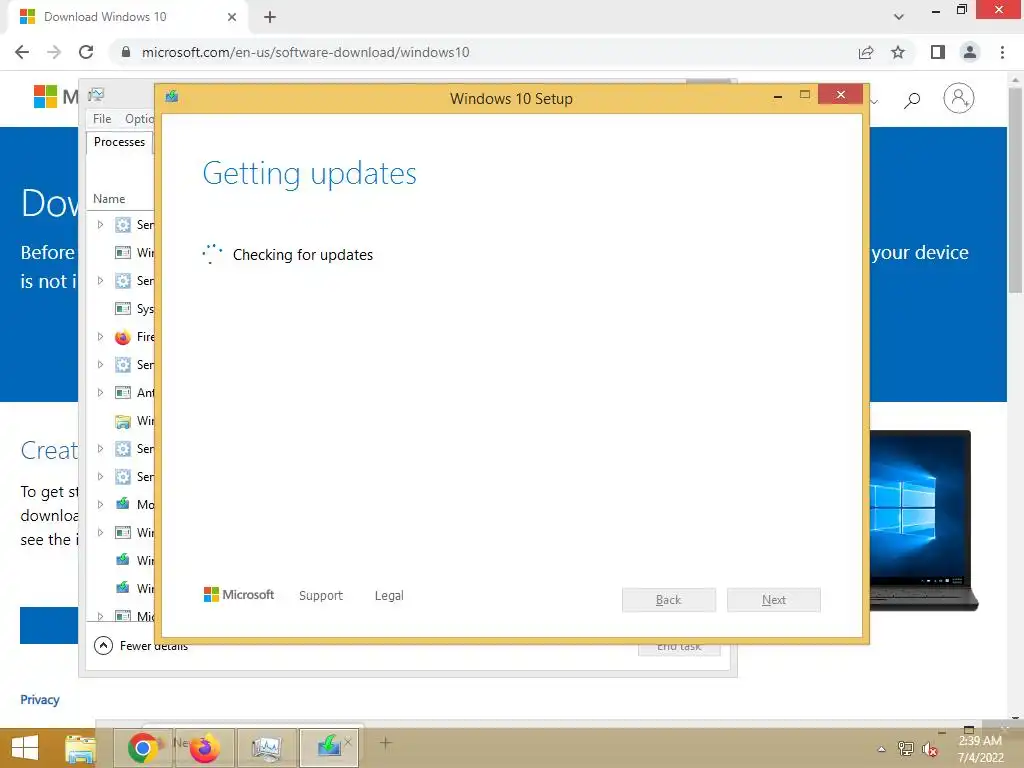Click the Task Manager title bar icon

tap(96, 95)
